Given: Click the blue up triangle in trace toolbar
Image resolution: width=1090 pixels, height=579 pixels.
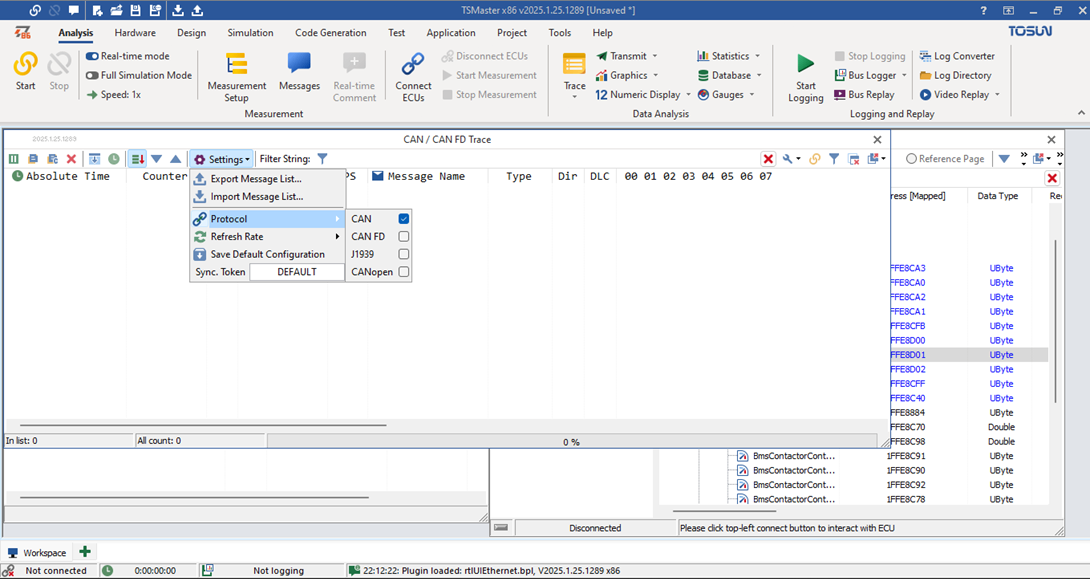Looking at the screenshot, I should tap(176, 159).
